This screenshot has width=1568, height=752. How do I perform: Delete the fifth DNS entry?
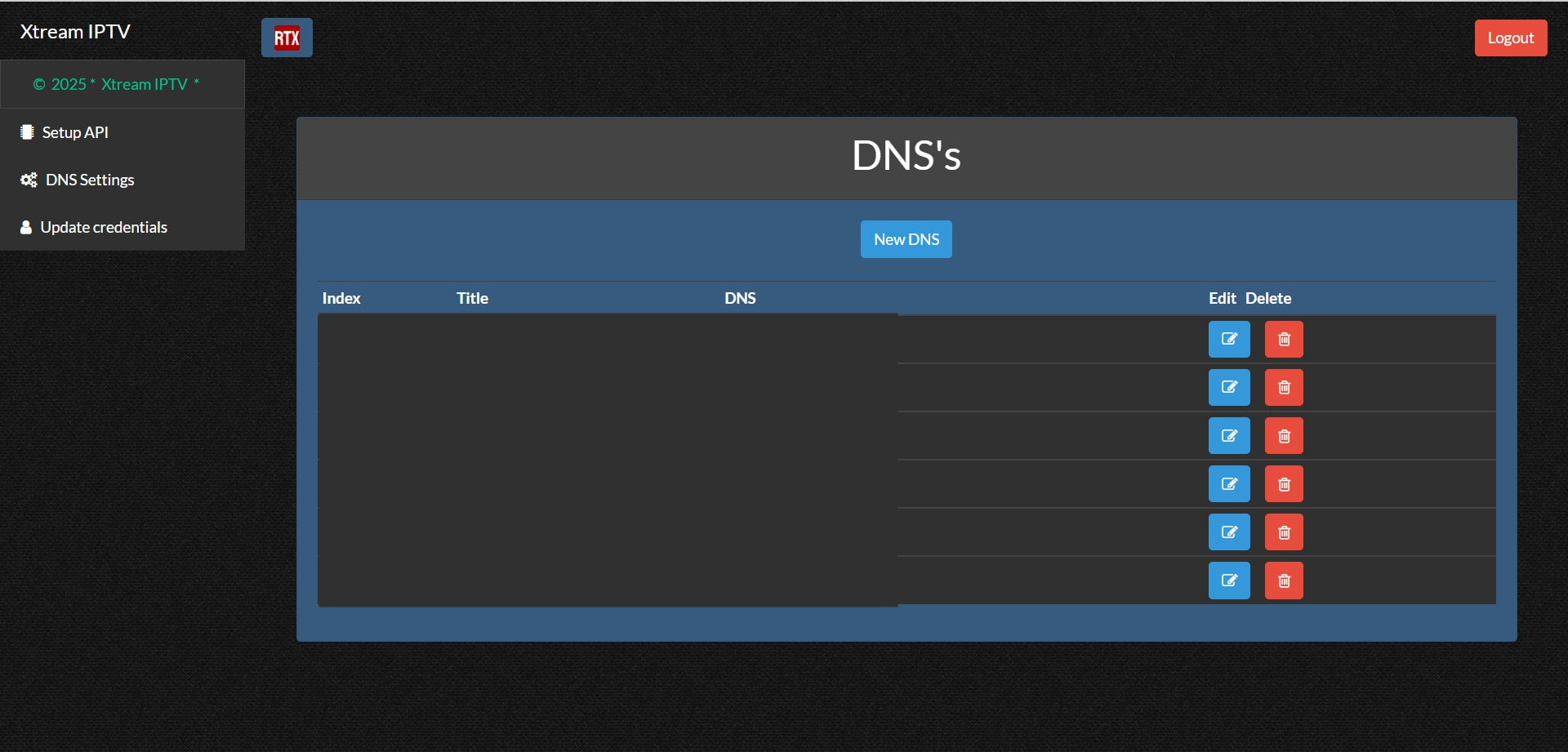[x=1283, y=532]
